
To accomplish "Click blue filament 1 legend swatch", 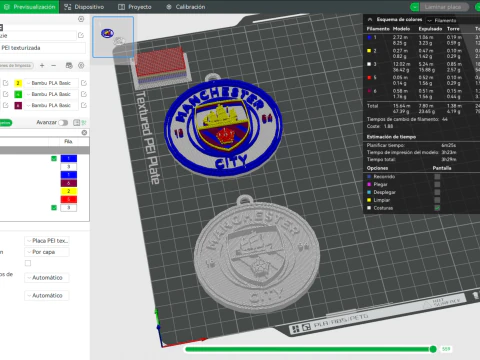I will [x=369, y=37].
